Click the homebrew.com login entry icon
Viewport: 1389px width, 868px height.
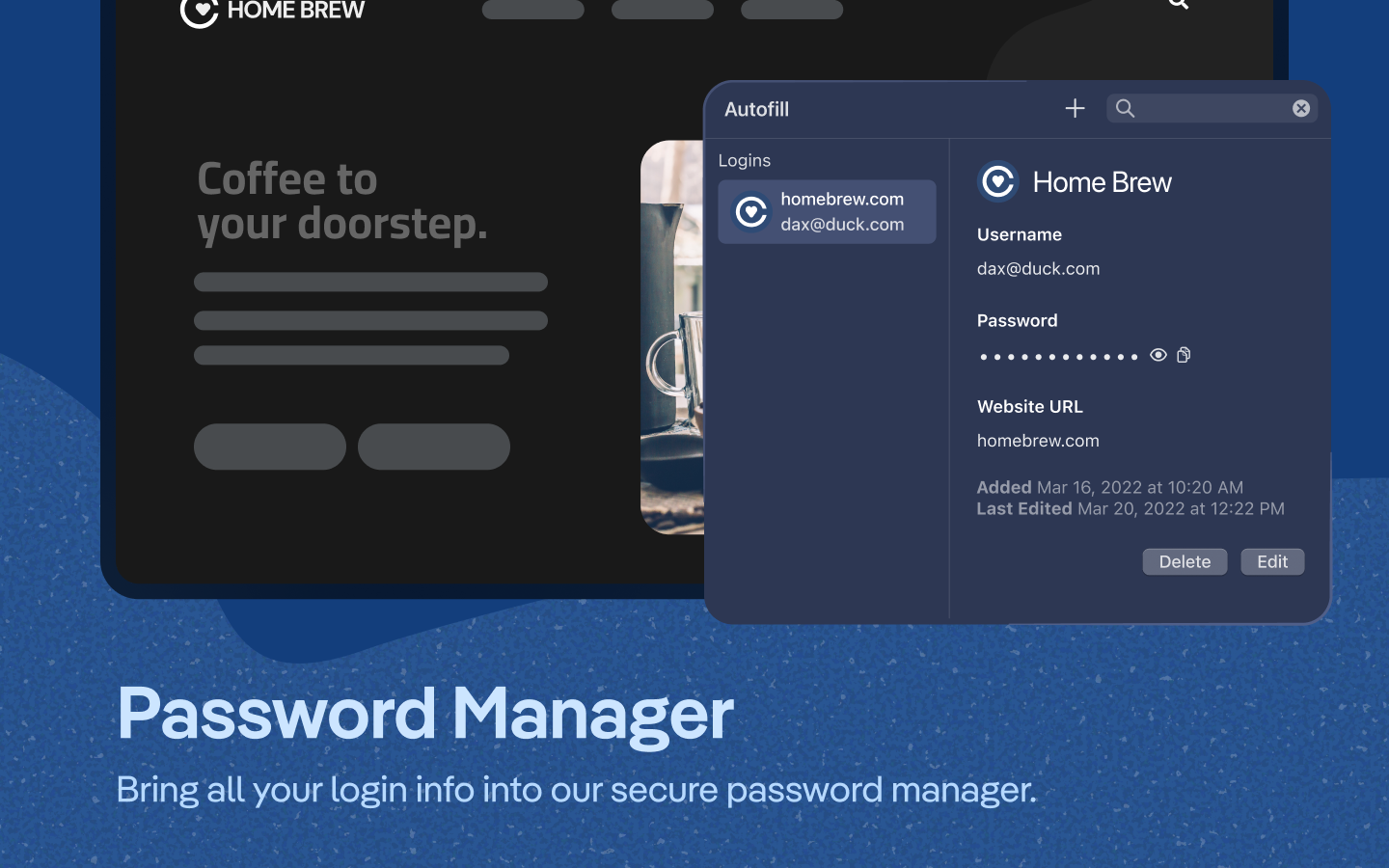click(x=751, y=212)
